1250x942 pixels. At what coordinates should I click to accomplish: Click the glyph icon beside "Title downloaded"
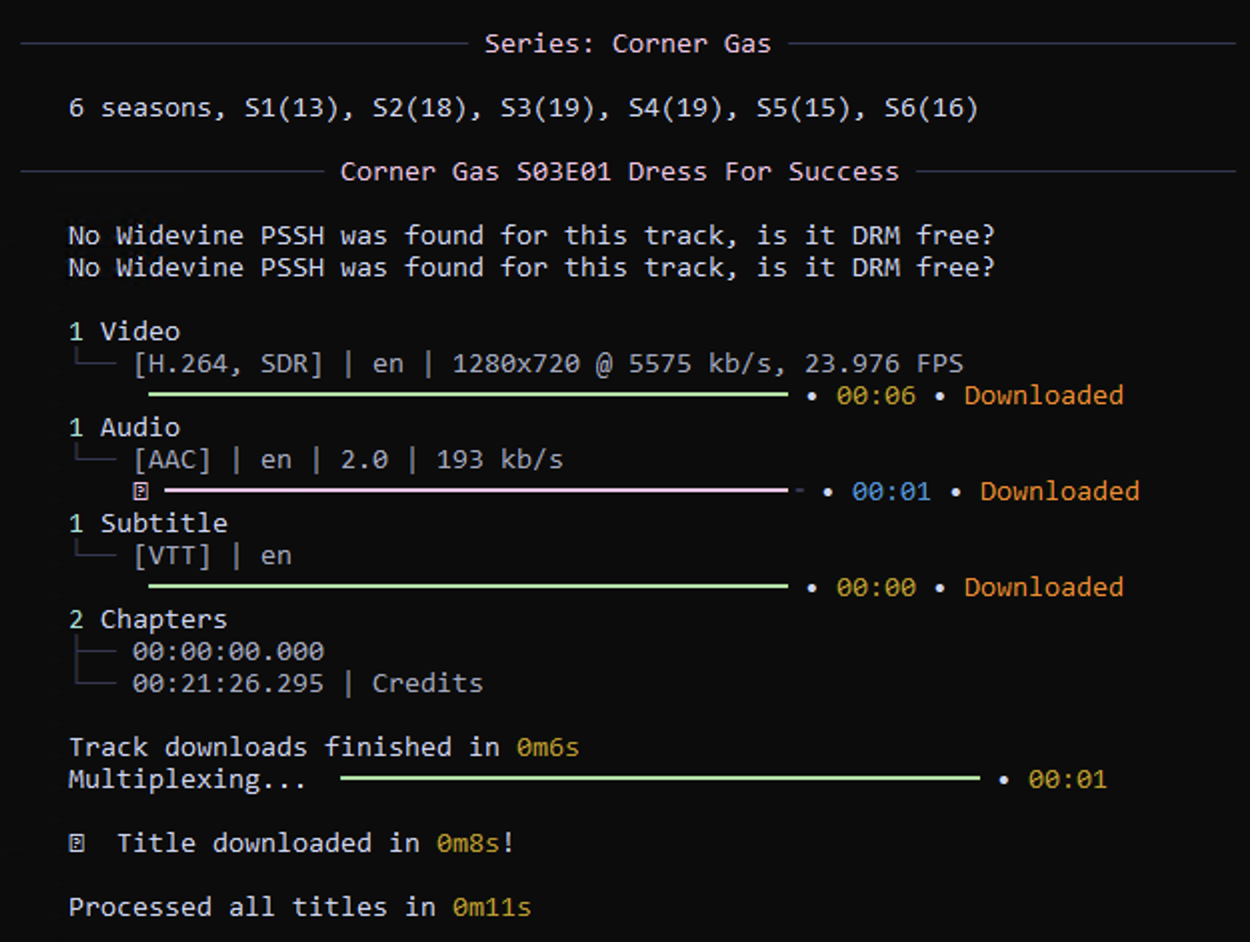point(77,843)
